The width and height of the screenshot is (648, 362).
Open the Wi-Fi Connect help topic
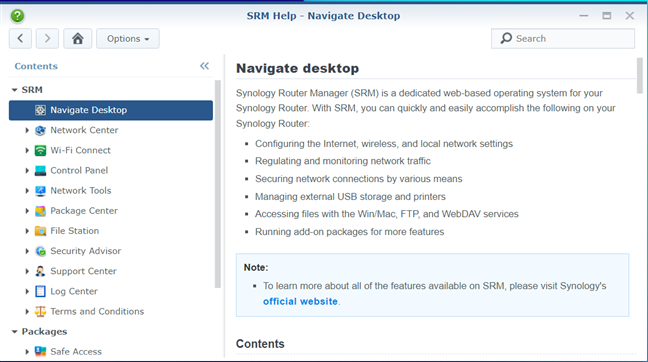click(x=81, y=150)
